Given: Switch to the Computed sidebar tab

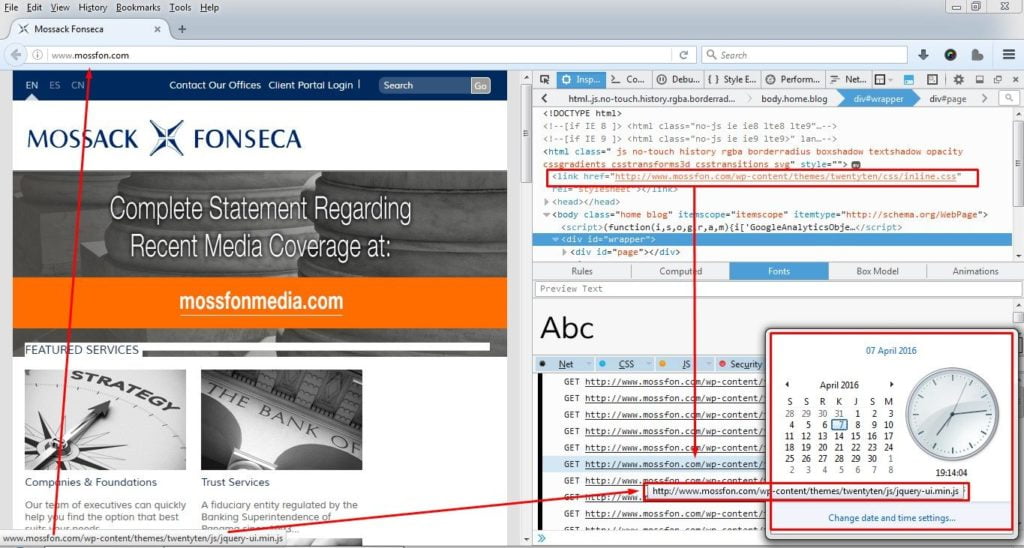Looking at the screenshot, I should pos(680,271).
